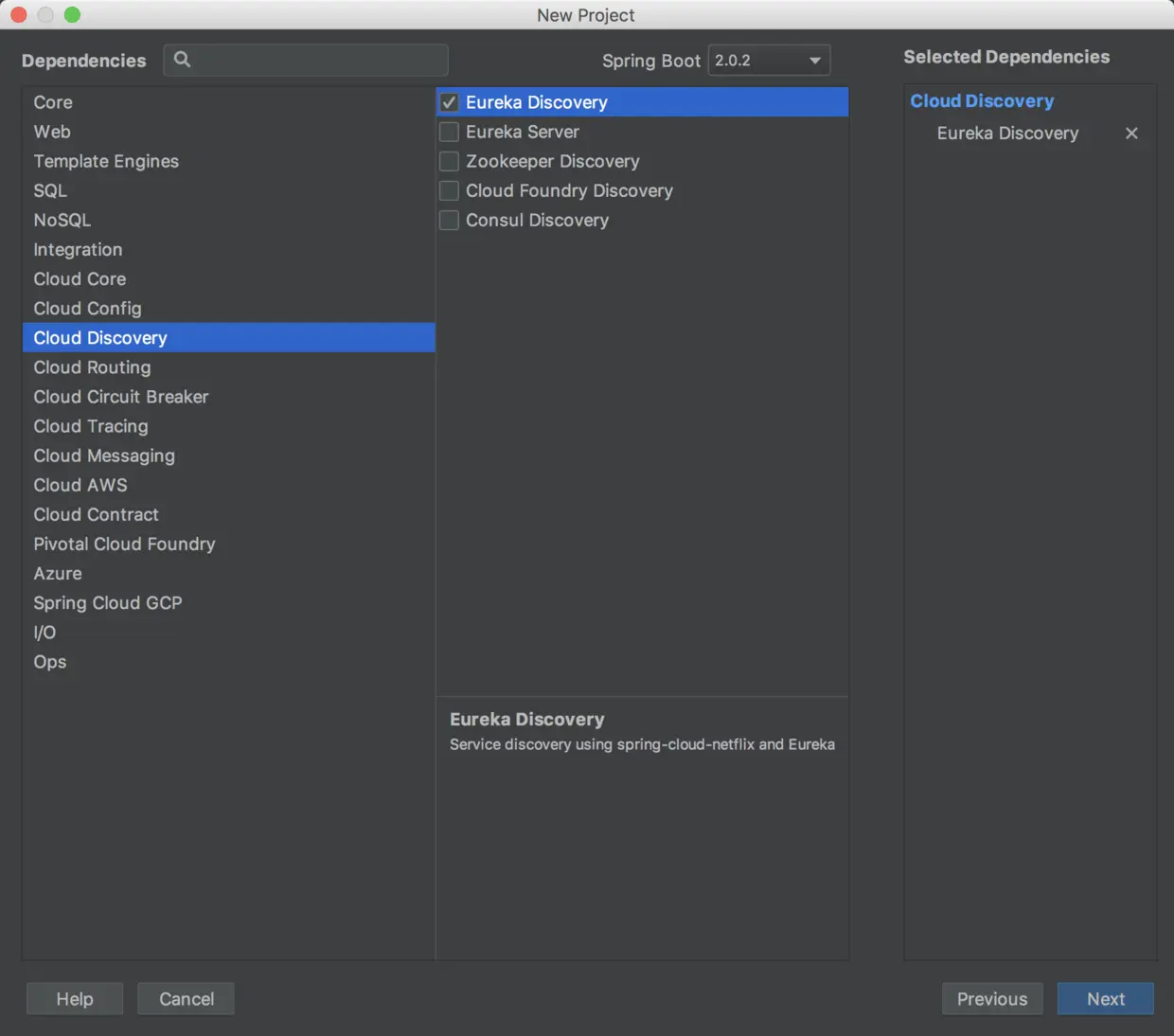Tick the Zookeeper Discovery checkbox
The height and width of the screenshot is (1036, 1174).
[450, 161]
